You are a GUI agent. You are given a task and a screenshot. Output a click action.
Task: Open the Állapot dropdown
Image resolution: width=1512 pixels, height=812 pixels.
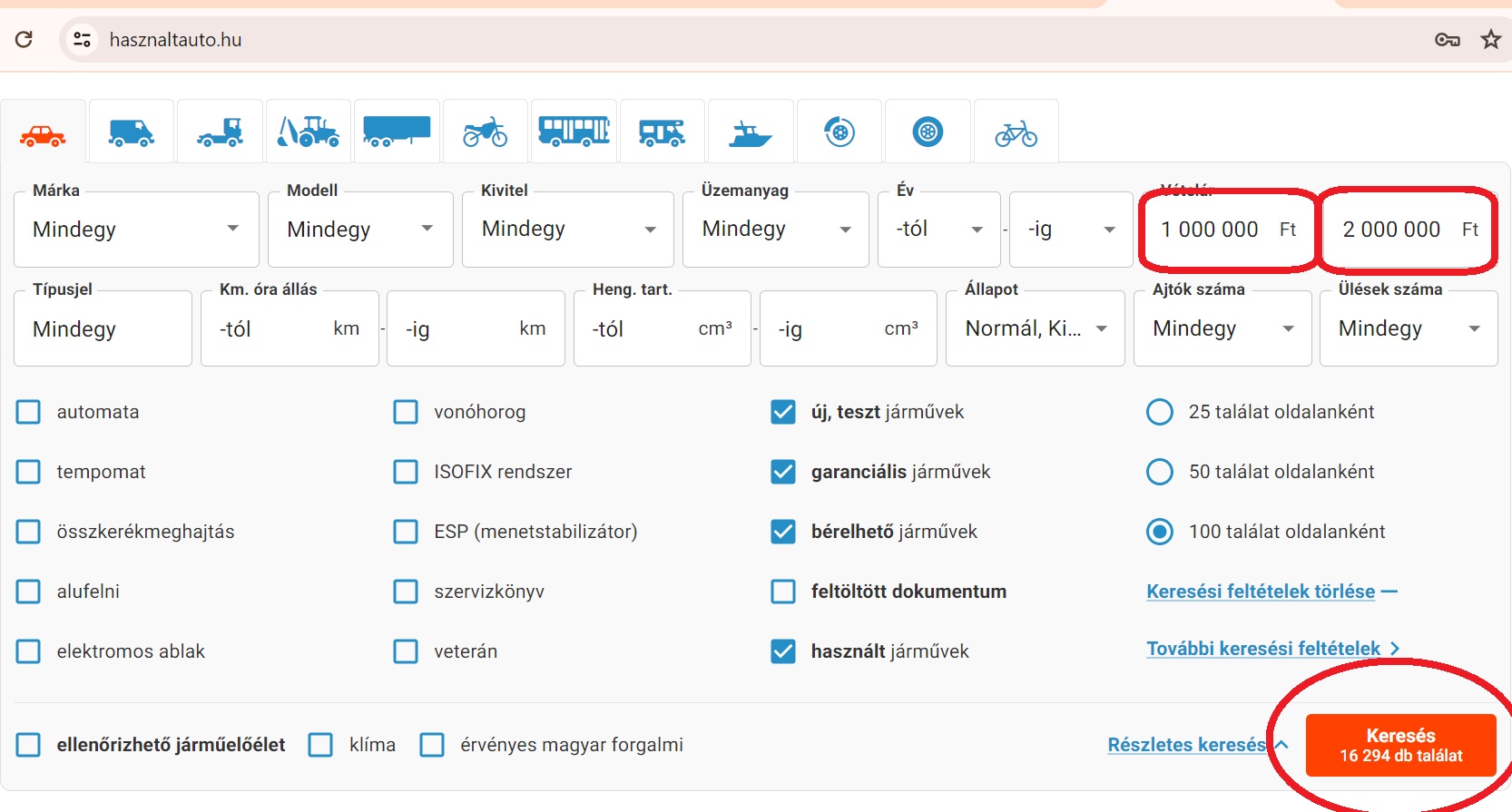click(x=1035, y=328)
